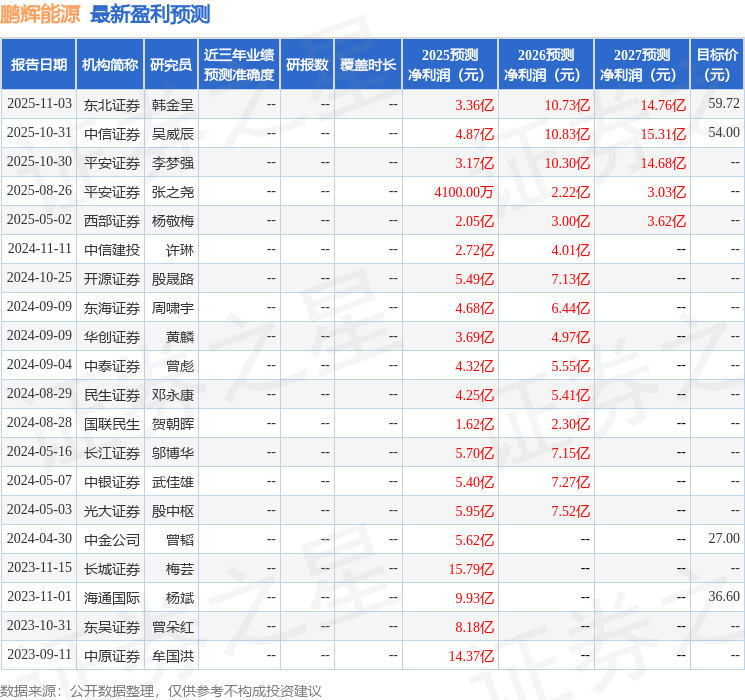Select the 2026预测净利润 column header
The width and height of the screenshot is (745, 700).
click(546, 65)
